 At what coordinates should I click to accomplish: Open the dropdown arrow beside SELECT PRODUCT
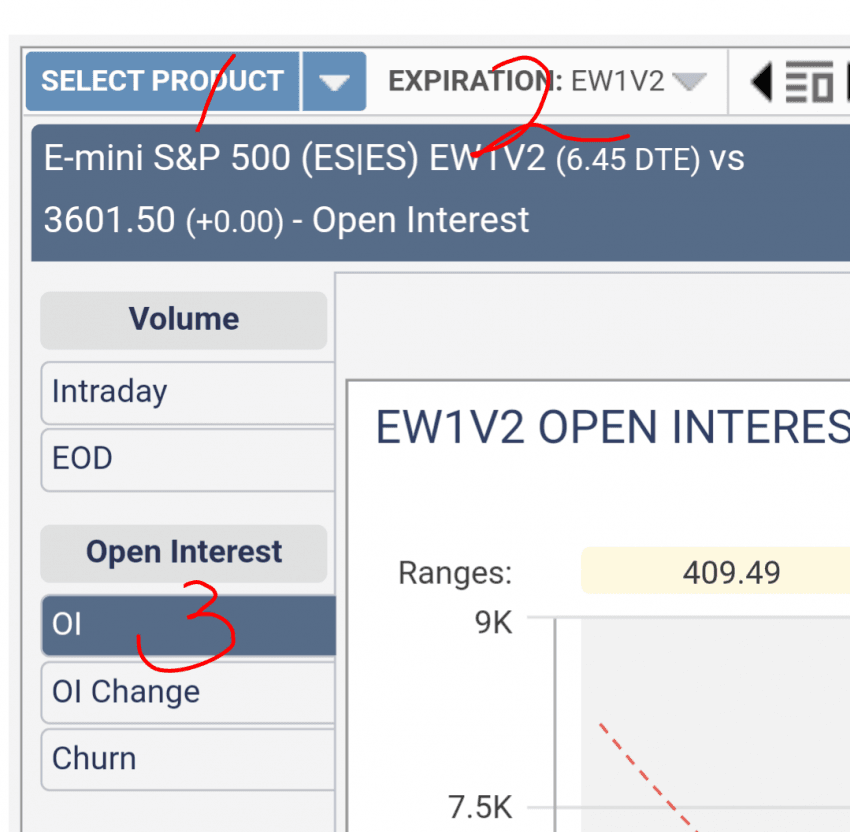333,82
